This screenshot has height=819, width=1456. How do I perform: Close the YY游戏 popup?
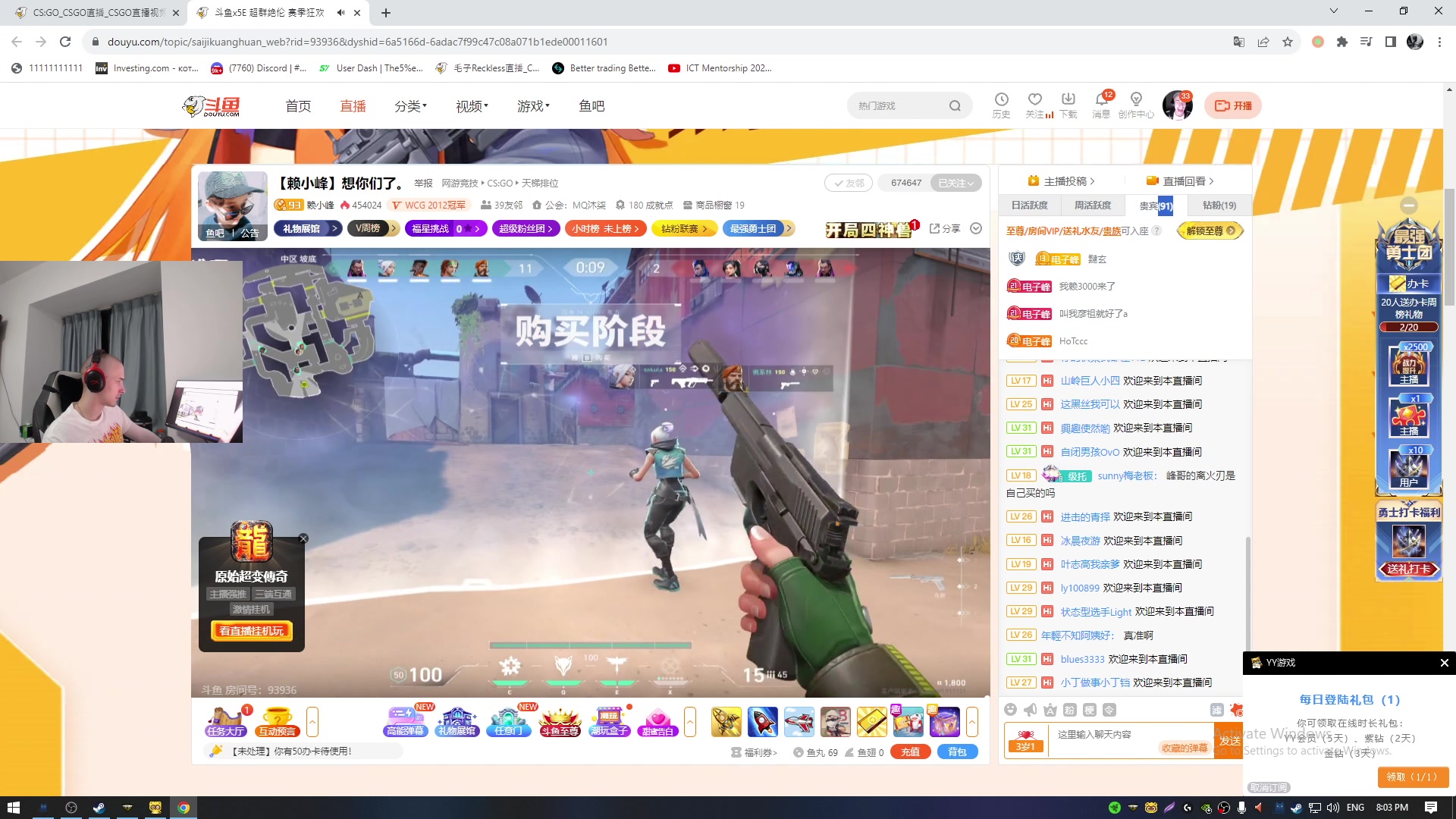click(1444, 663)
